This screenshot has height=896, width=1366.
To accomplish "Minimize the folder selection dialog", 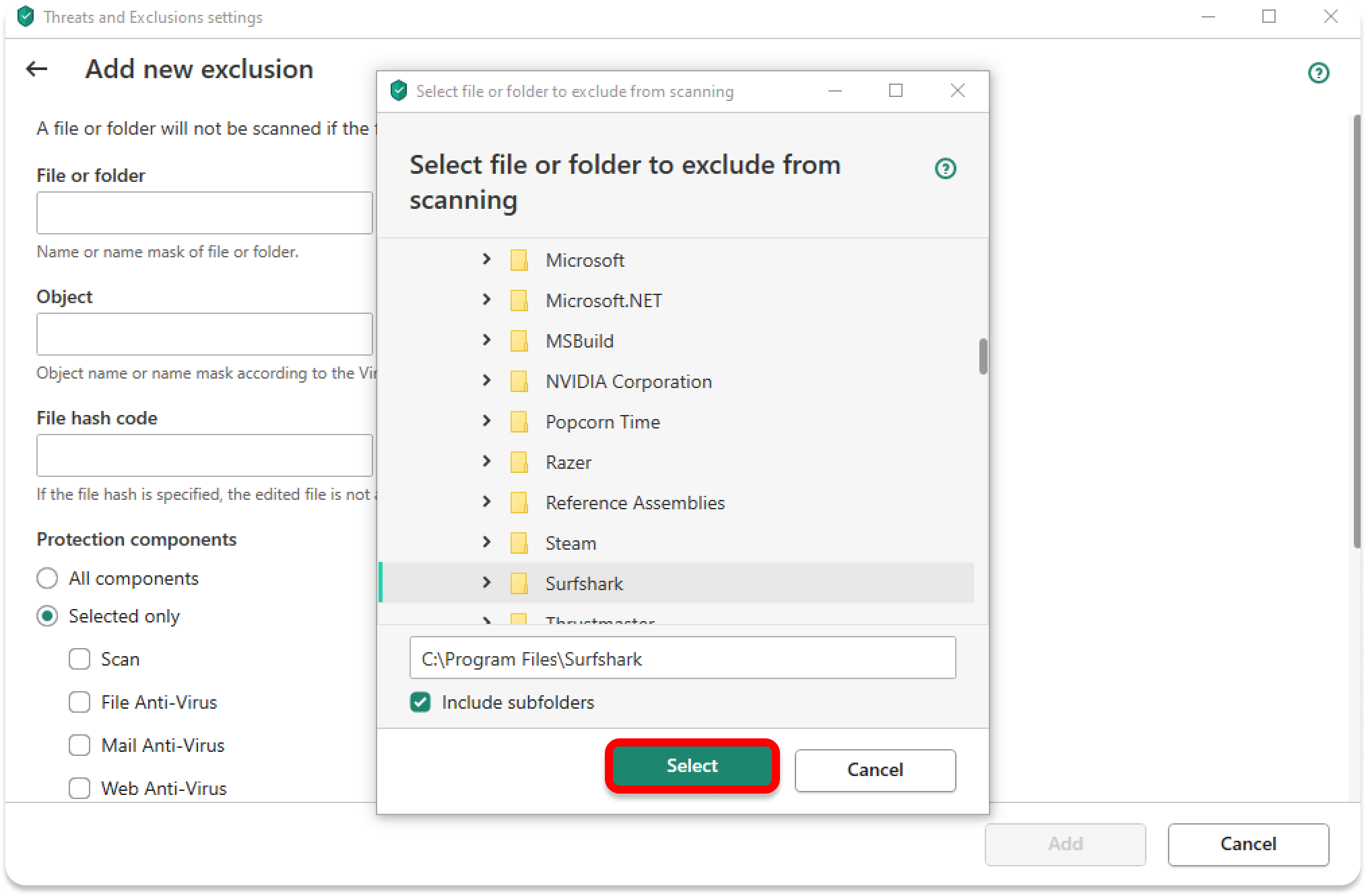I will coord(835,90).
